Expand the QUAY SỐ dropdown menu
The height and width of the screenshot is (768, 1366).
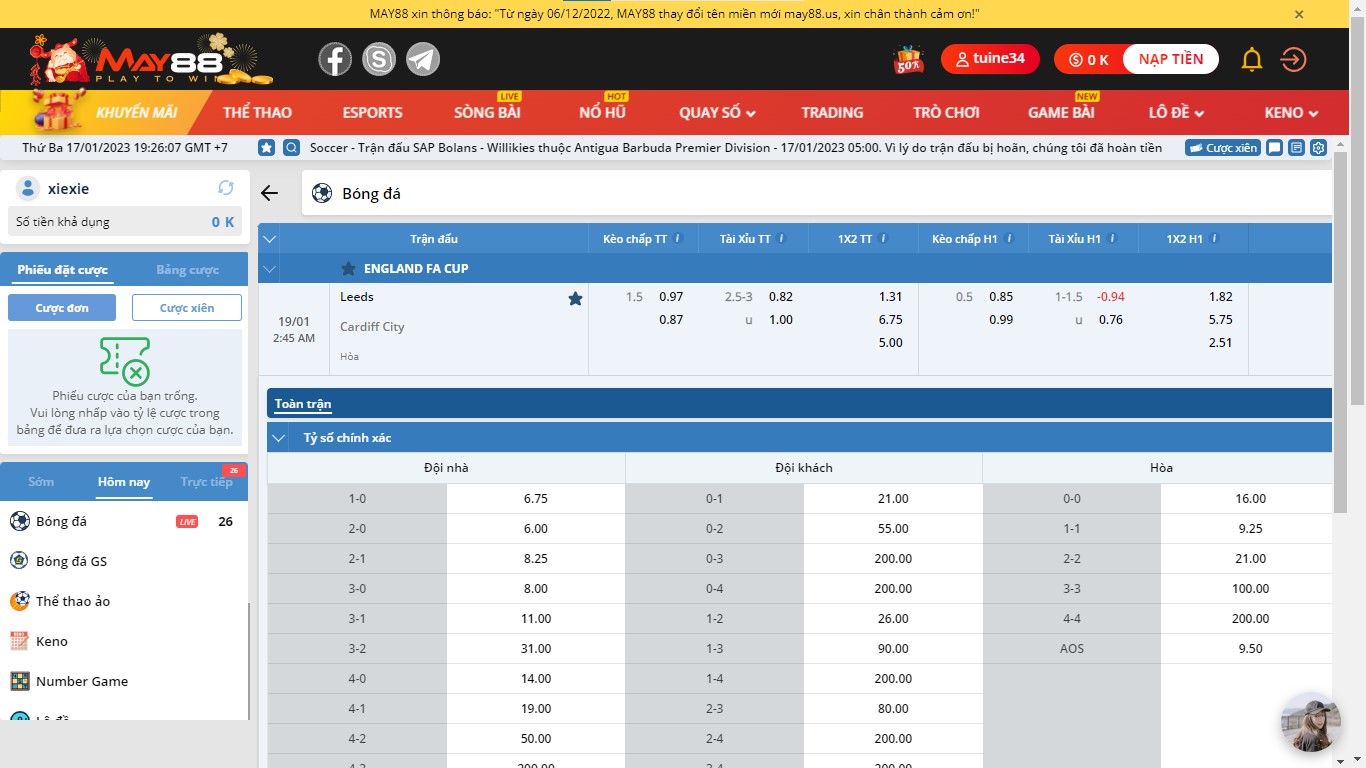(x=717, y=113)
